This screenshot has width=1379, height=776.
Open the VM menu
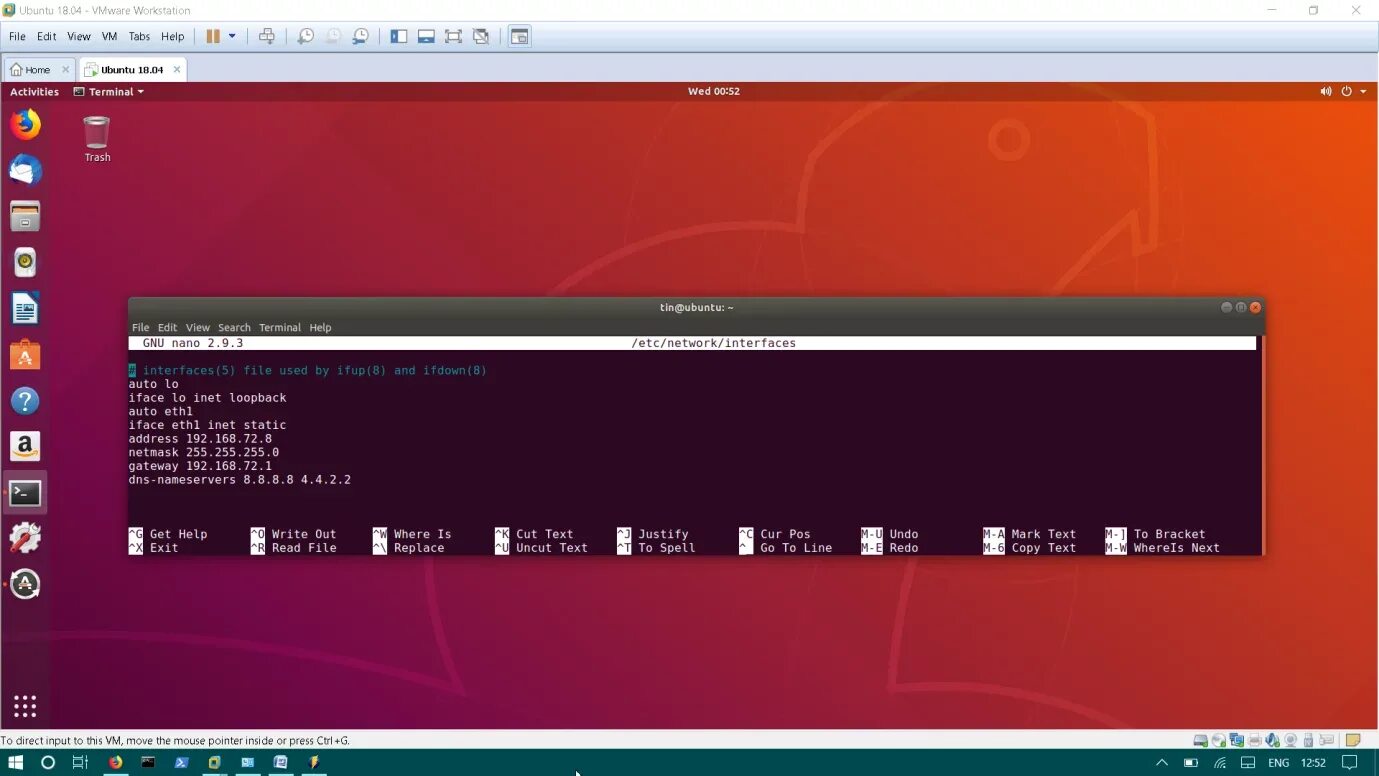tap(110, 36)
